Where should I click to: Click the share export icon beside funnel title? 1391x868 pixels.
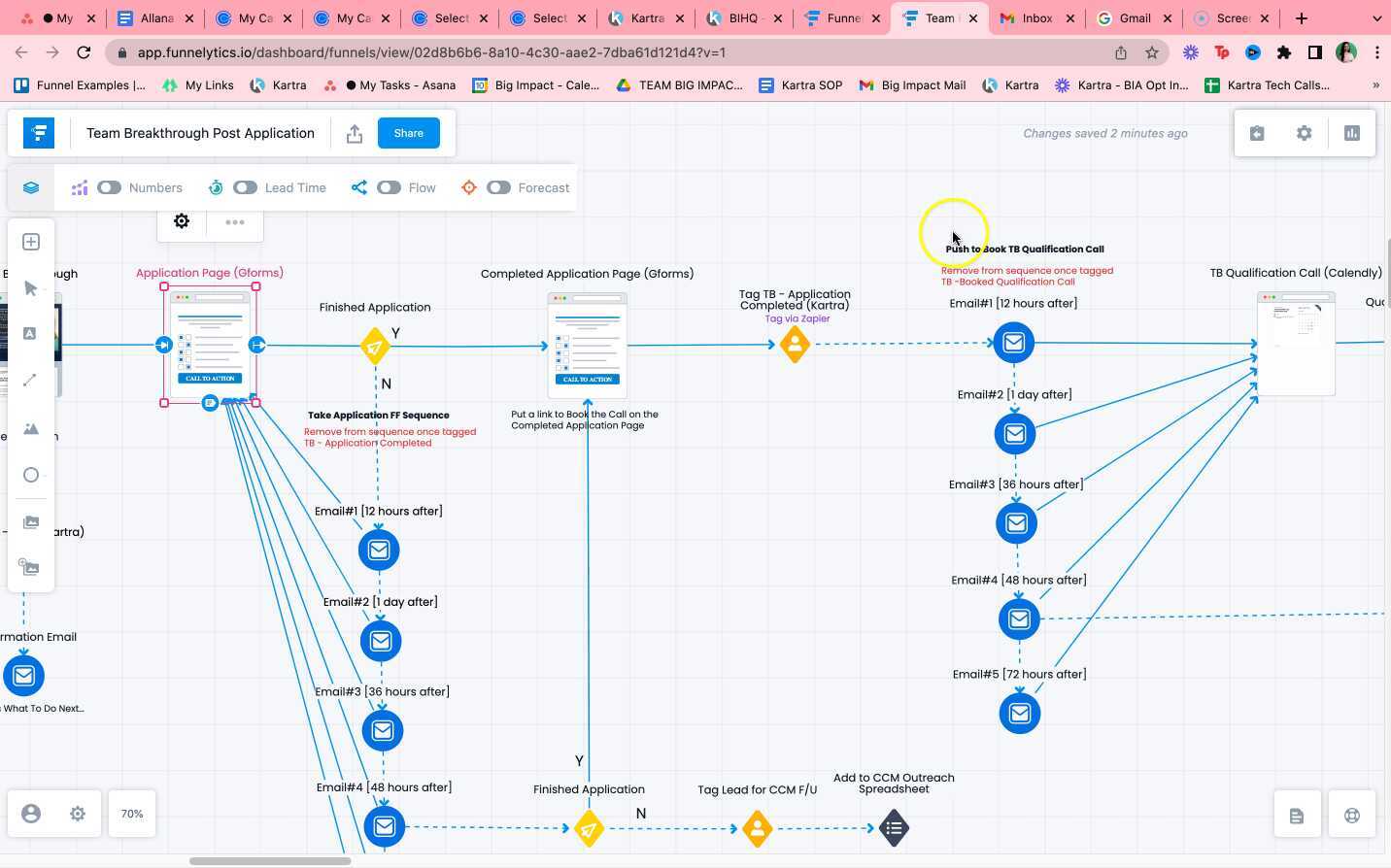(355, 133)
